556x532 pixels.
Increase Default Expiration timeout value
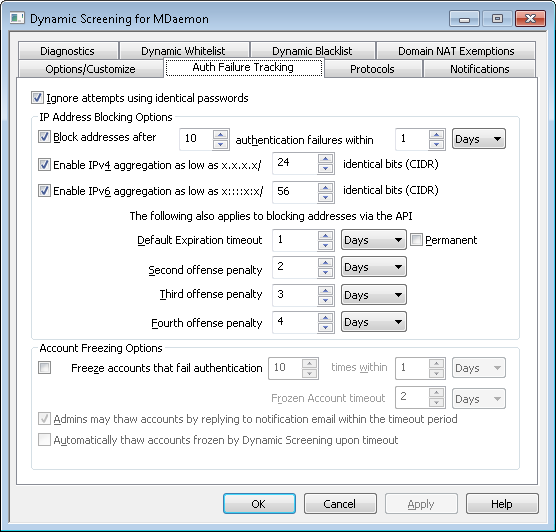click(x=326, y=235)
